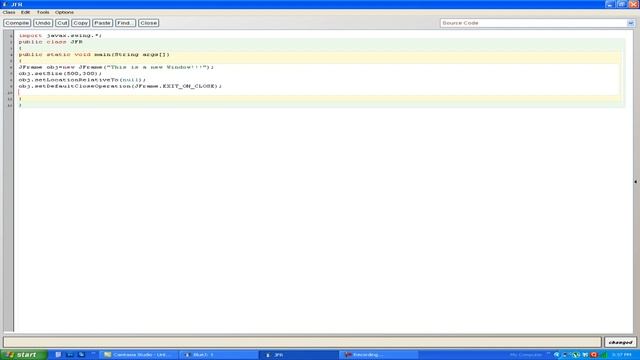Paste clipboard with the Paste button
Image resolution: width=640 pixels, height=360 pixels.
(102, 23)
